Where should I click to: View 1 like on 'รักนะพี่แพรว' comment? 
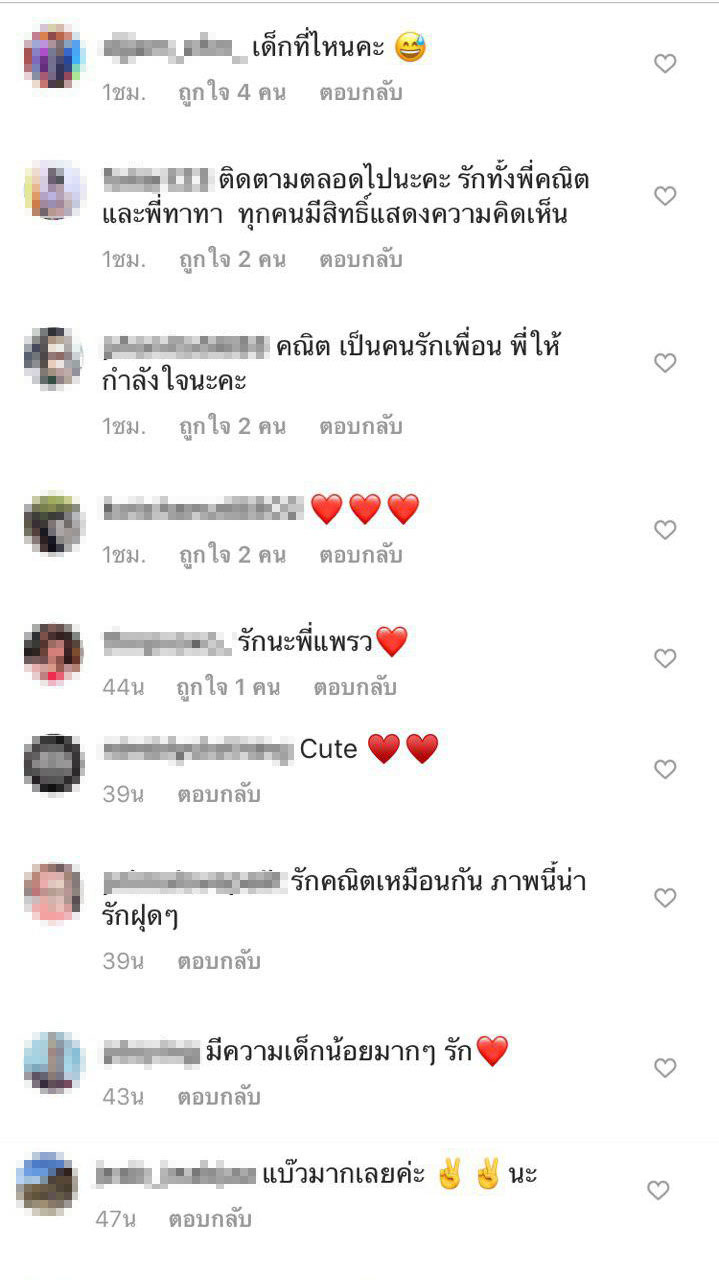(229, 688)
